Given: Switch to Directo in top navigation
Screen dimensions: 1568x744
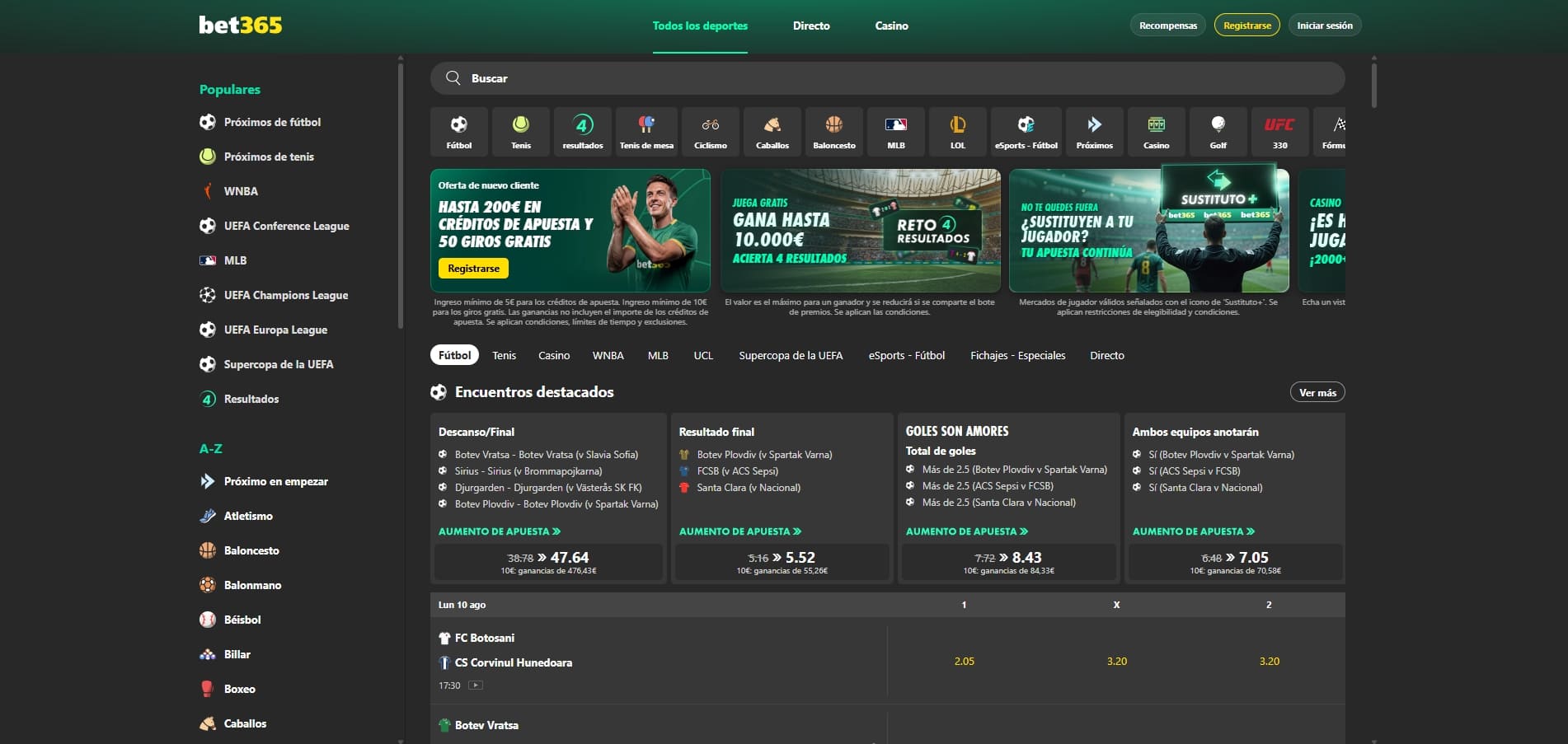Looking at the screenshot, I should point(811,26).
